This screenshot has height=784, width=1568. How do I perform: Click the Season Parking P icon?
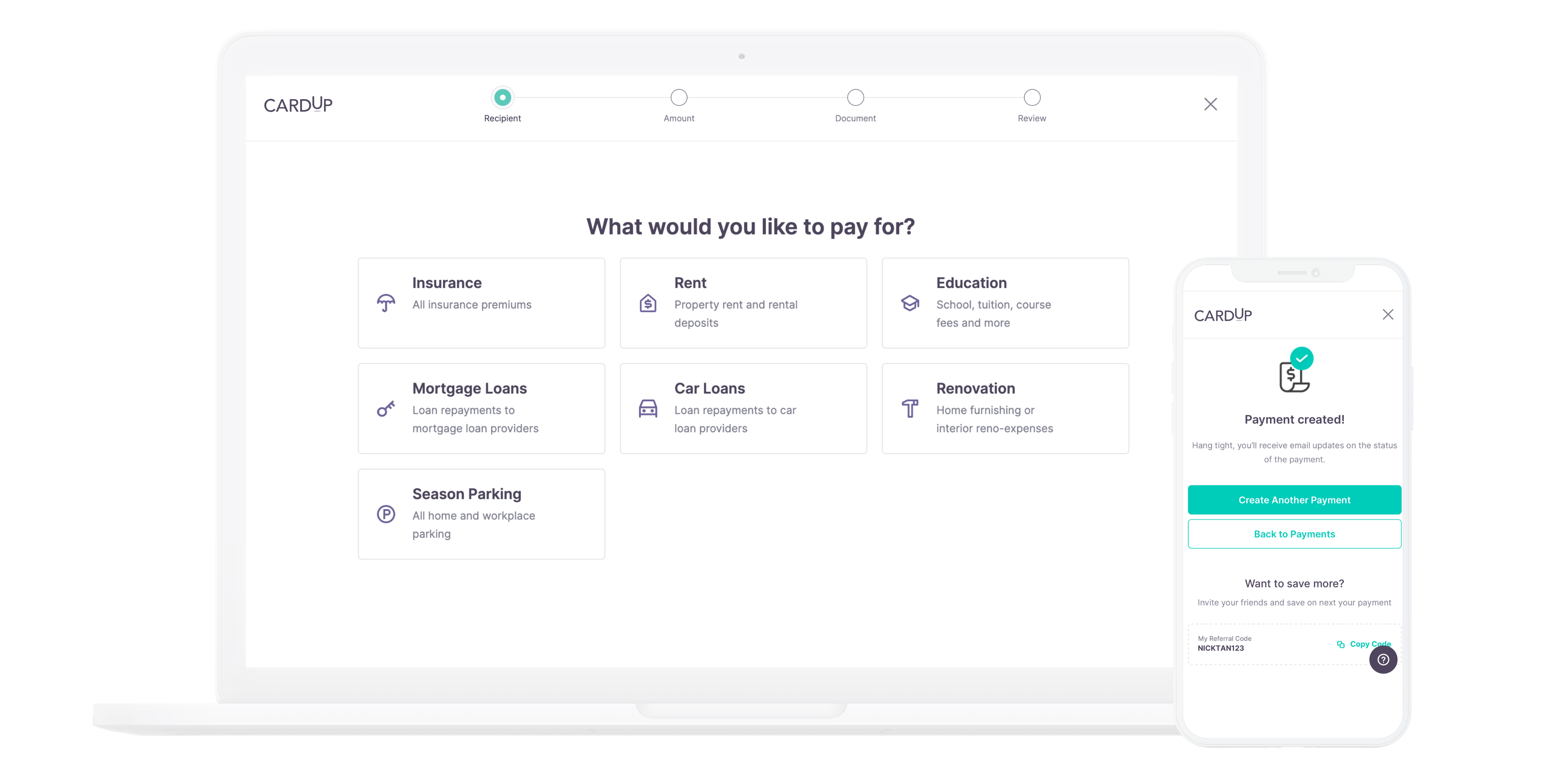click(x=386, y=514)
